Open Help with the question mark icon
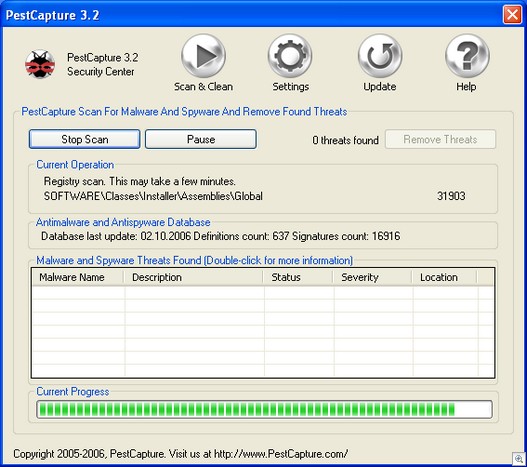Image resolution: width=527 pixels, height=467 pixels. (467, 56)
